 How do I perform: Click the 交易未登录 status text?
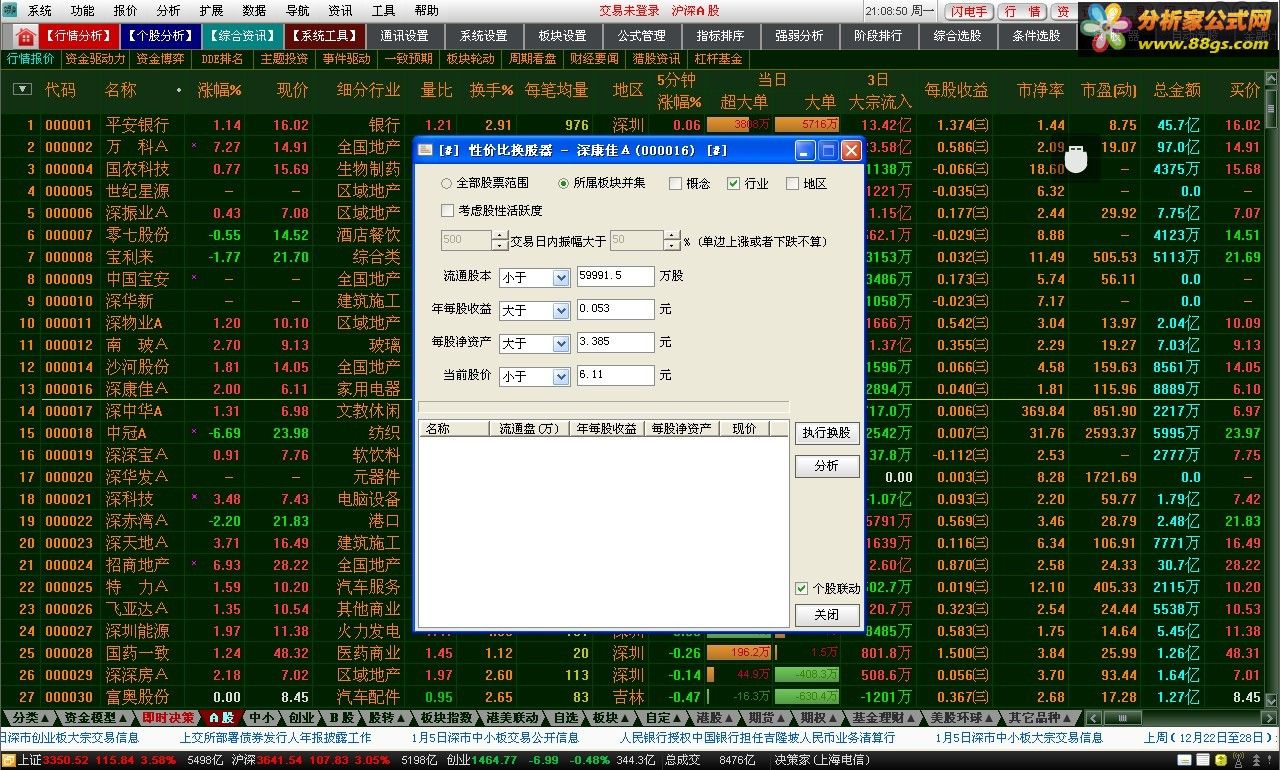coord(630,11)
